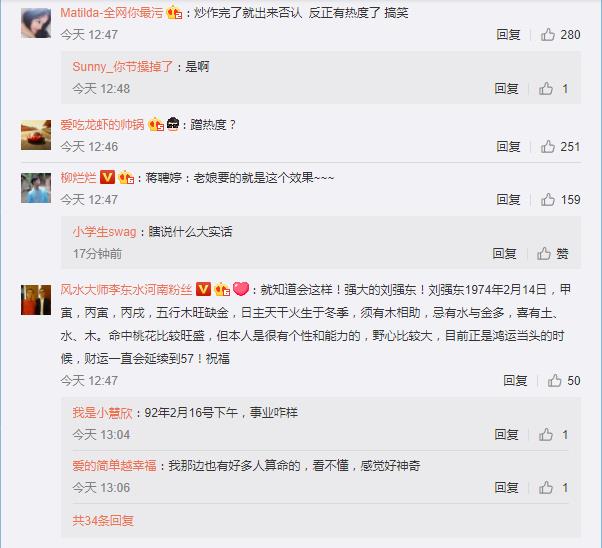Reply to Matilda's comment from 12:47
602x548 pixels.
[508, 35]
